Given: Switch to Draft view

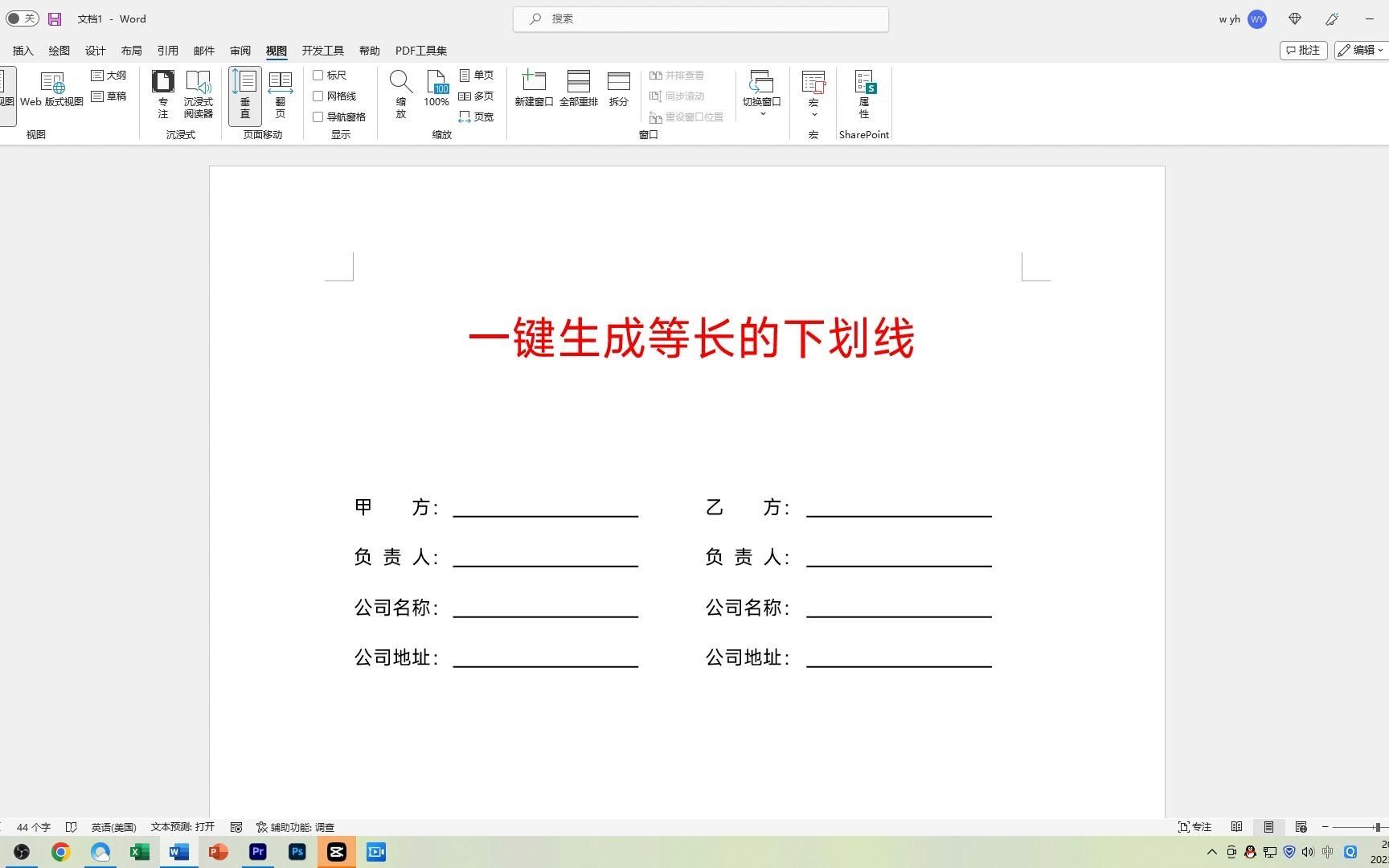Looking at the screenshot, I should coord(109,96).
